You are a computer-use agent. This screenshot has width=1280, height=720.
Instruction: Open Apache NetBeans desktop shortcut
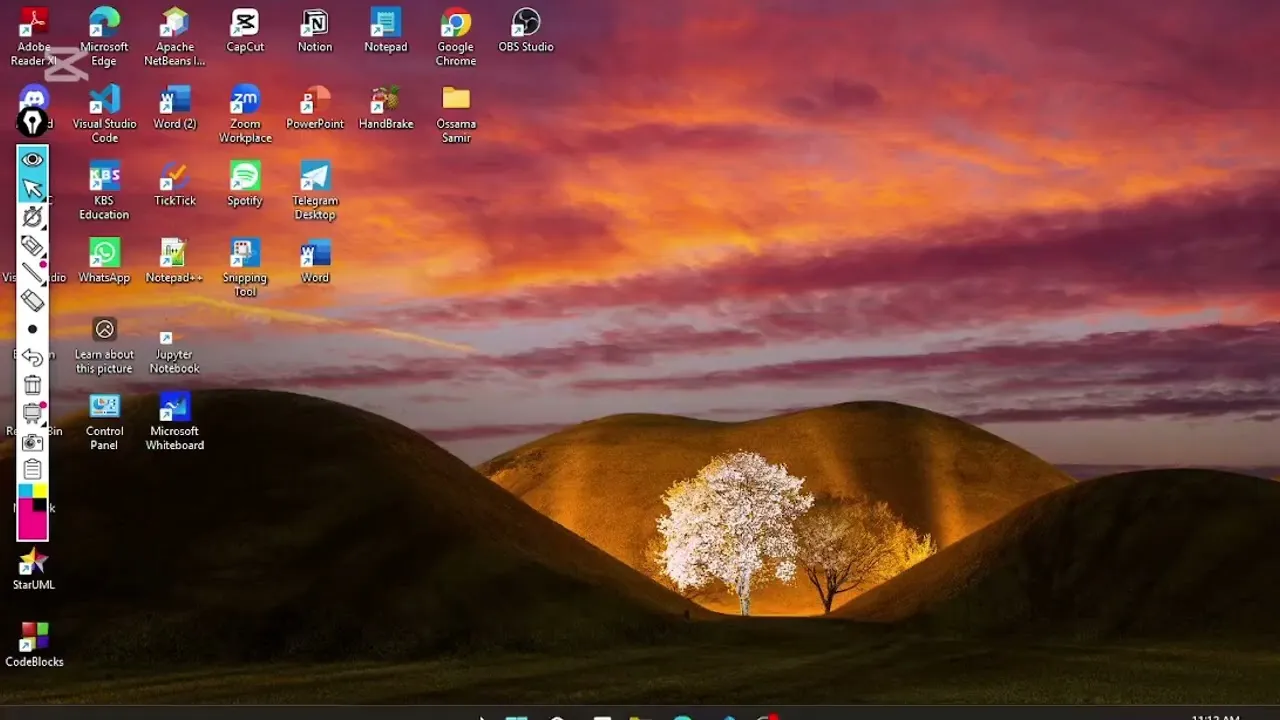(x=175, y=37)
